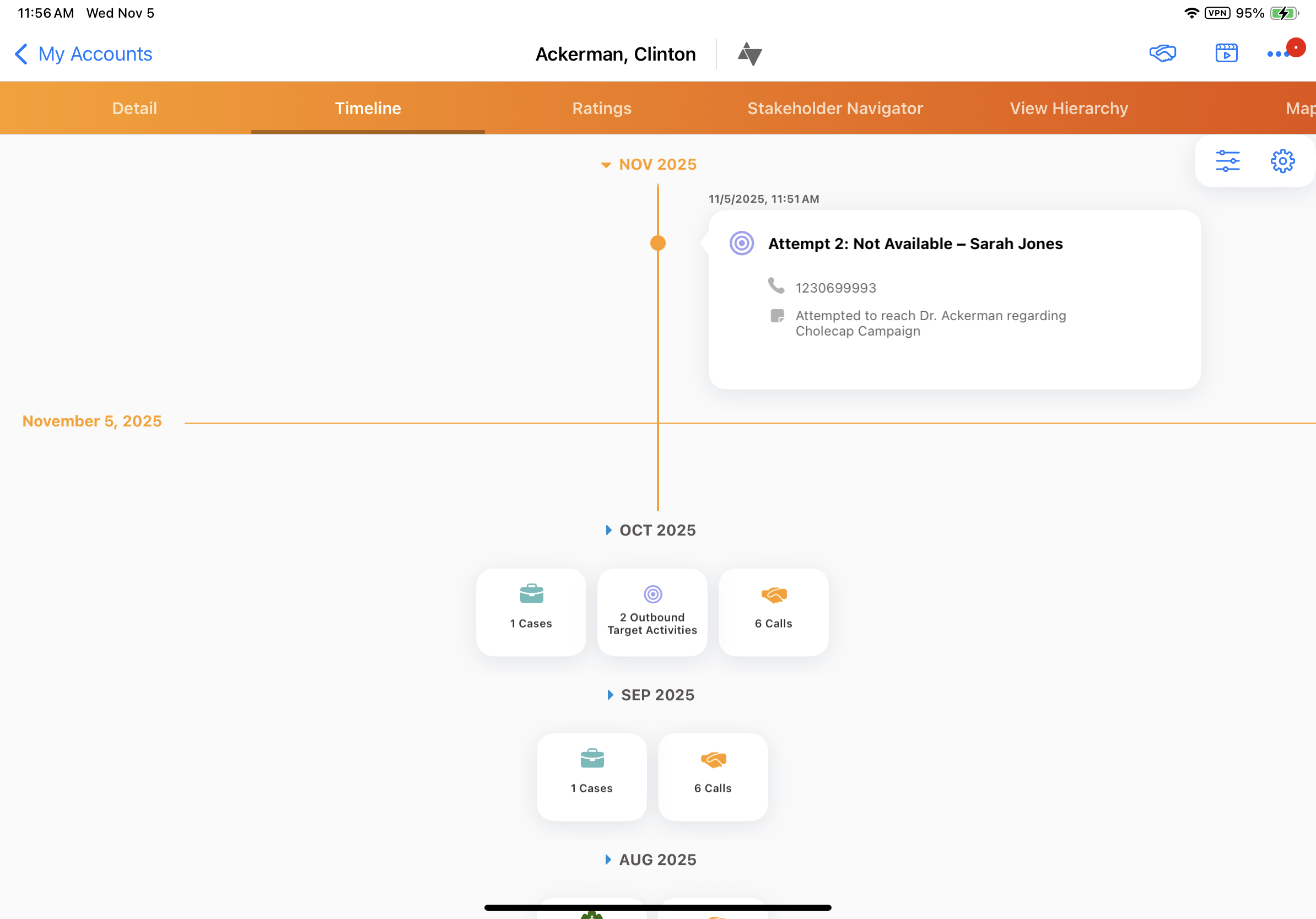This screenshot has height=919, width=1316.
Task: Open timeline filter sliders icon
Action: [1227, 161]
